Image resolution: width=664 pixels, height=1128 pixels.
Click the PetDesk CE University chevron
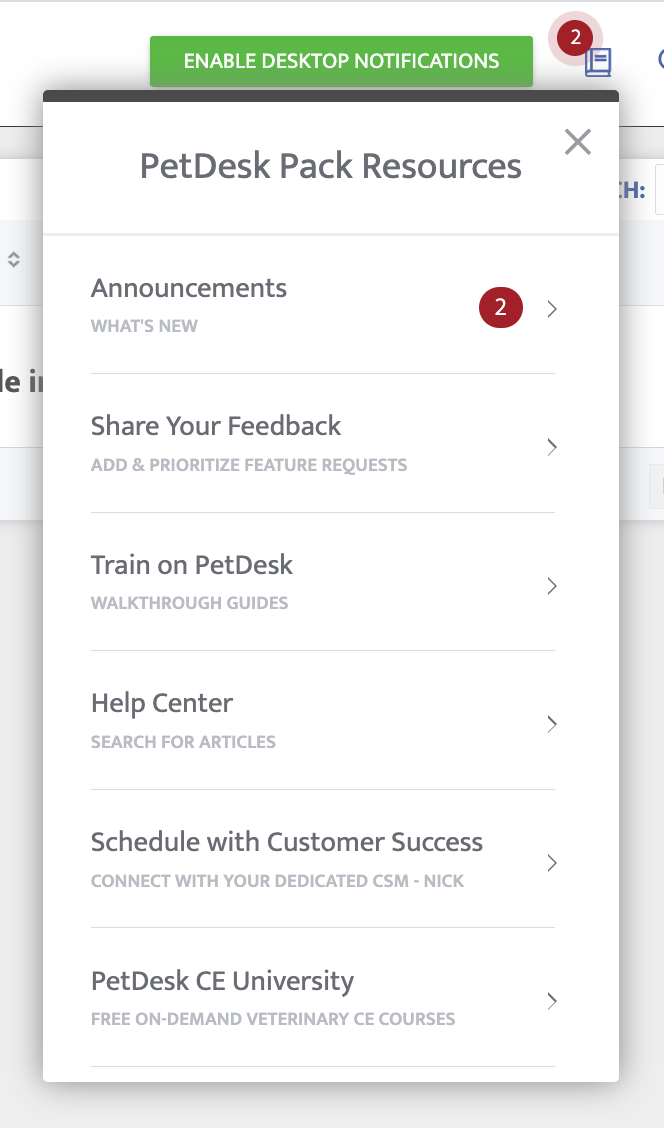tap(552, 1001)
